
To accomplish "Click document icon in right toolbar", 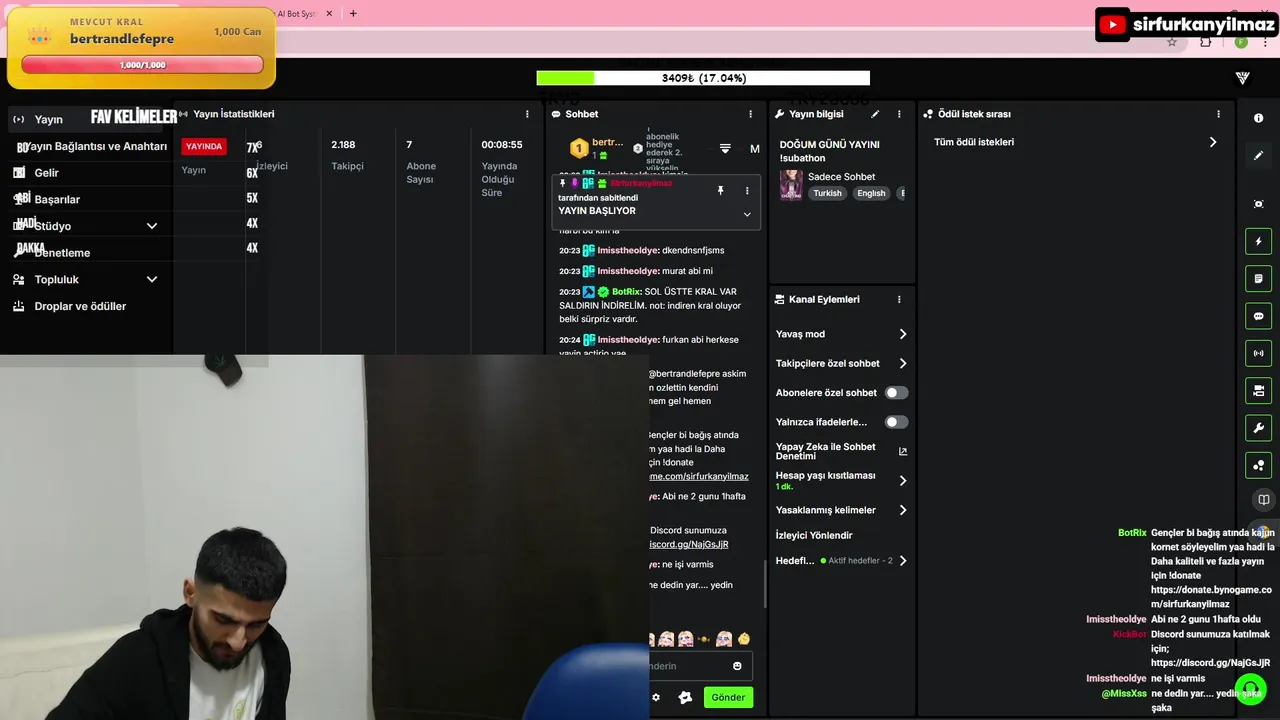I will pyautogui.click(x=1258, y=278).
